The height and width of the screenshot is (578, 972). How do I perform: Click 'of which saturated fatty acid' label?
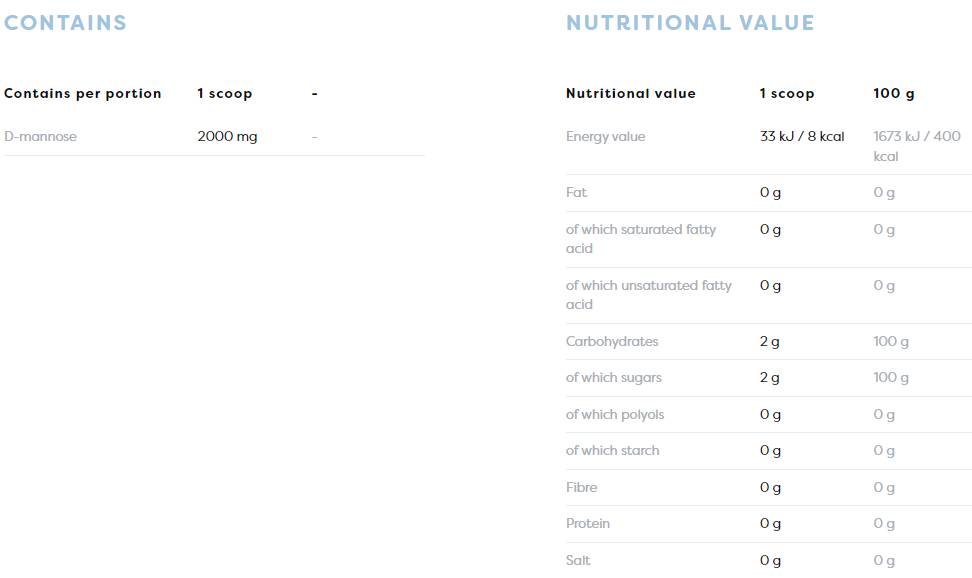[x=640, y=239]
